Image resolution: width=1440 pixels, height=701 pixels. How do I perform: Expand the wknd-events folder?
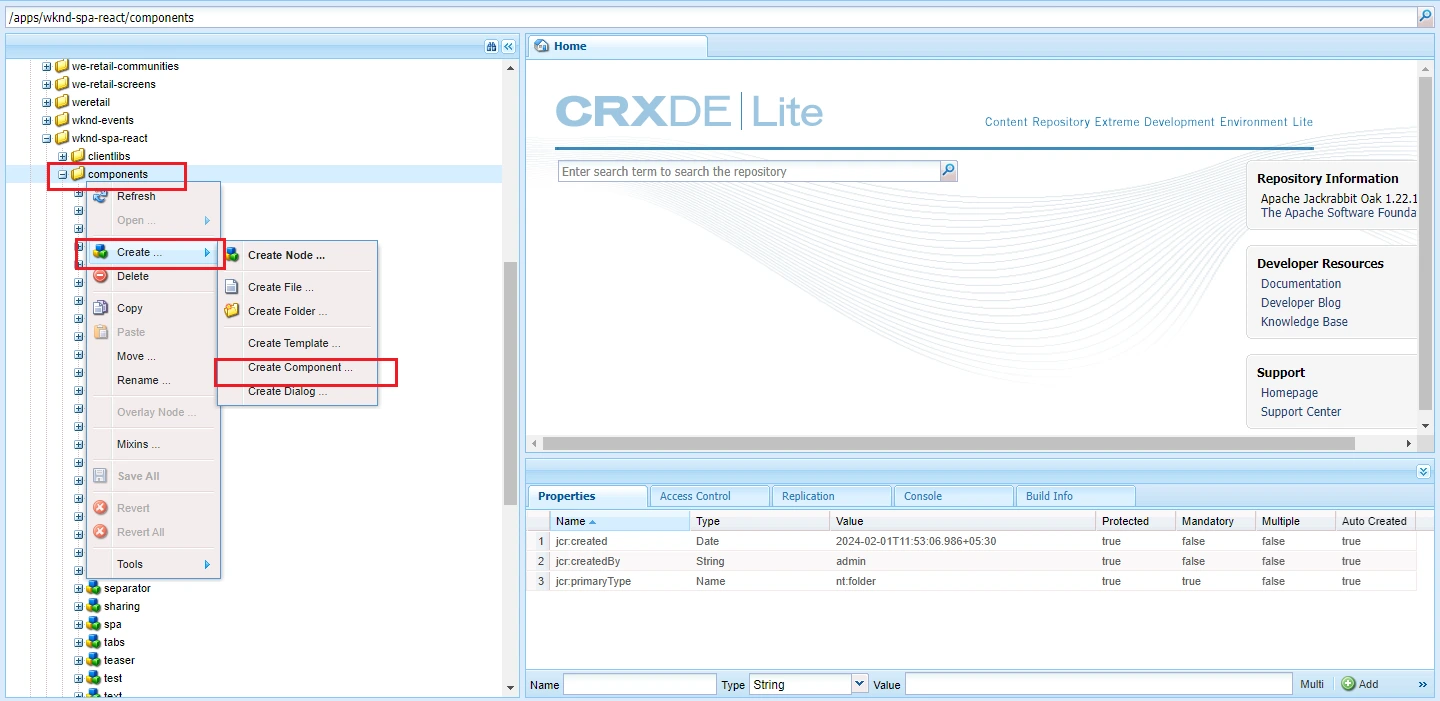[47, 120]
